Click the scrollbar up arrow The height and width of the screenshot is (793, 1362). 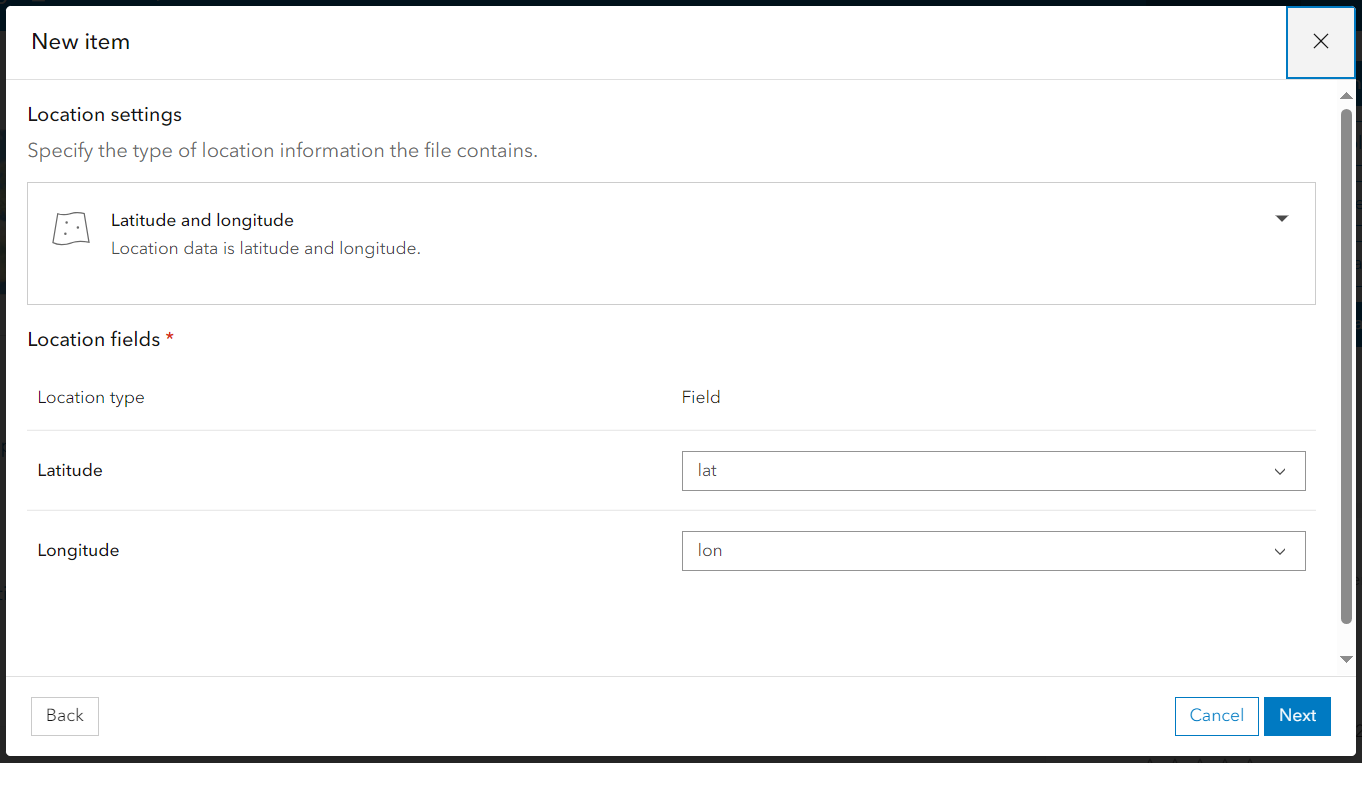click(1346, 96)
